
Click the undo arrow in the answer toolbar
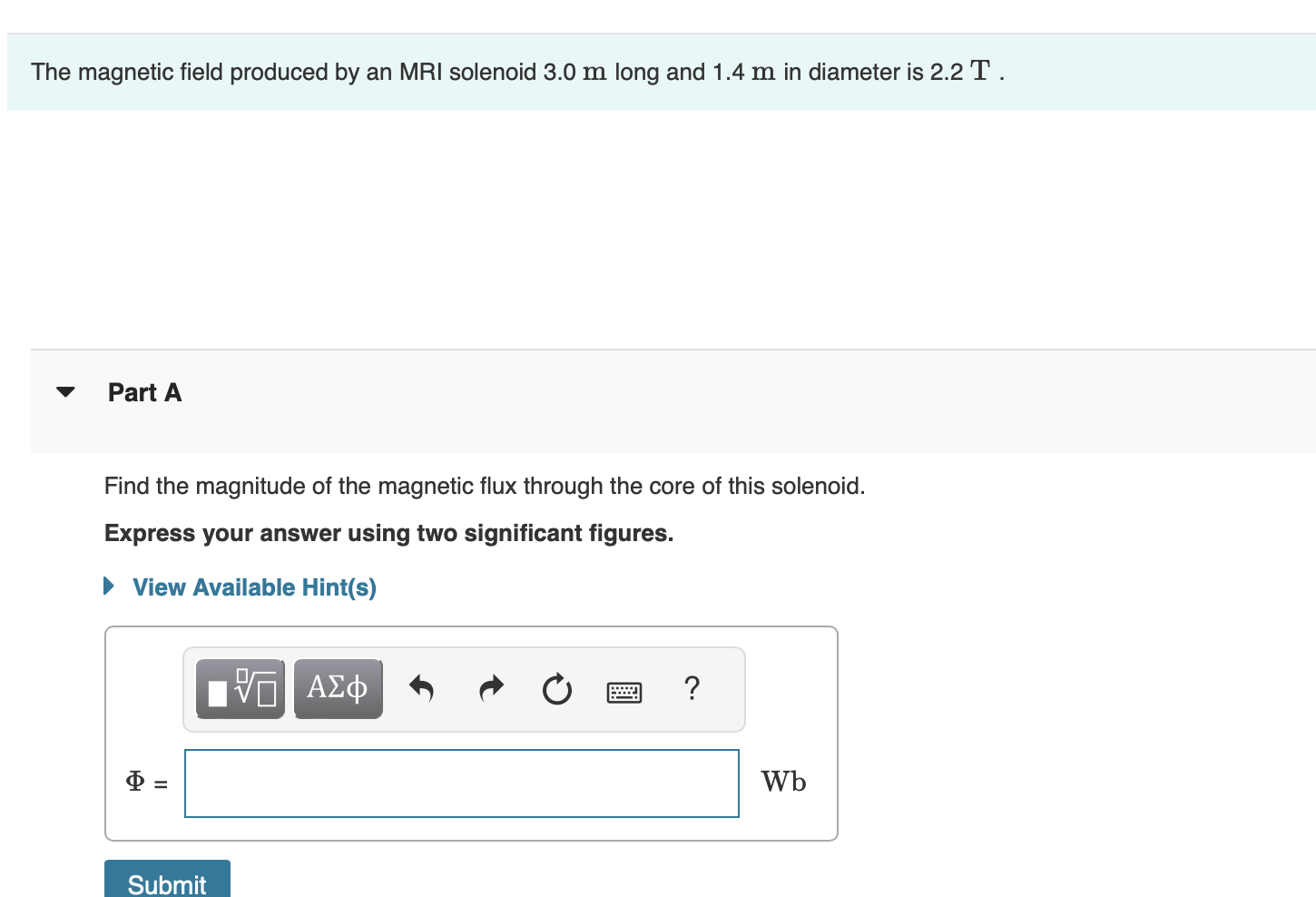point(421,688)
